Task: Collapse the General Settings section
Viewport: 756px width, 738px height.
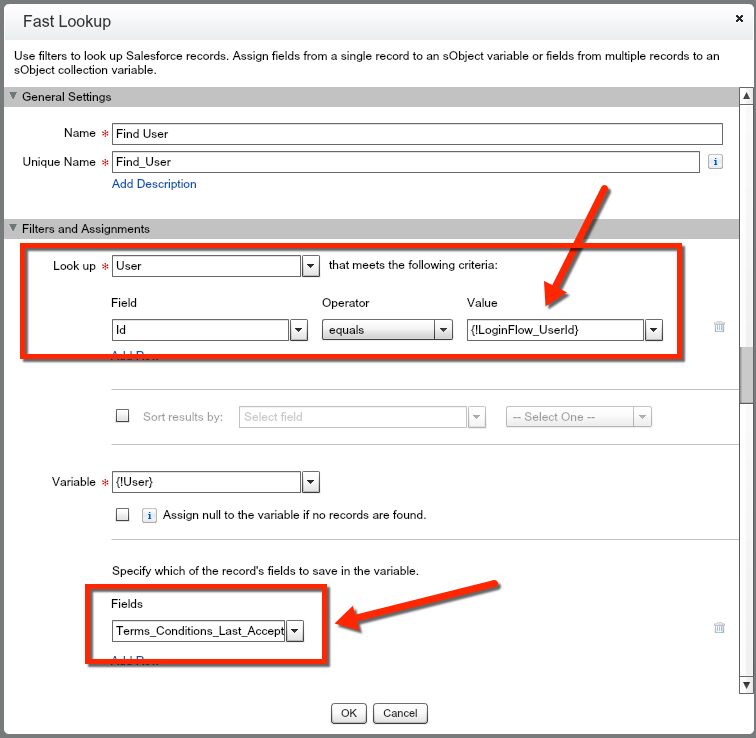Action: 13,97
